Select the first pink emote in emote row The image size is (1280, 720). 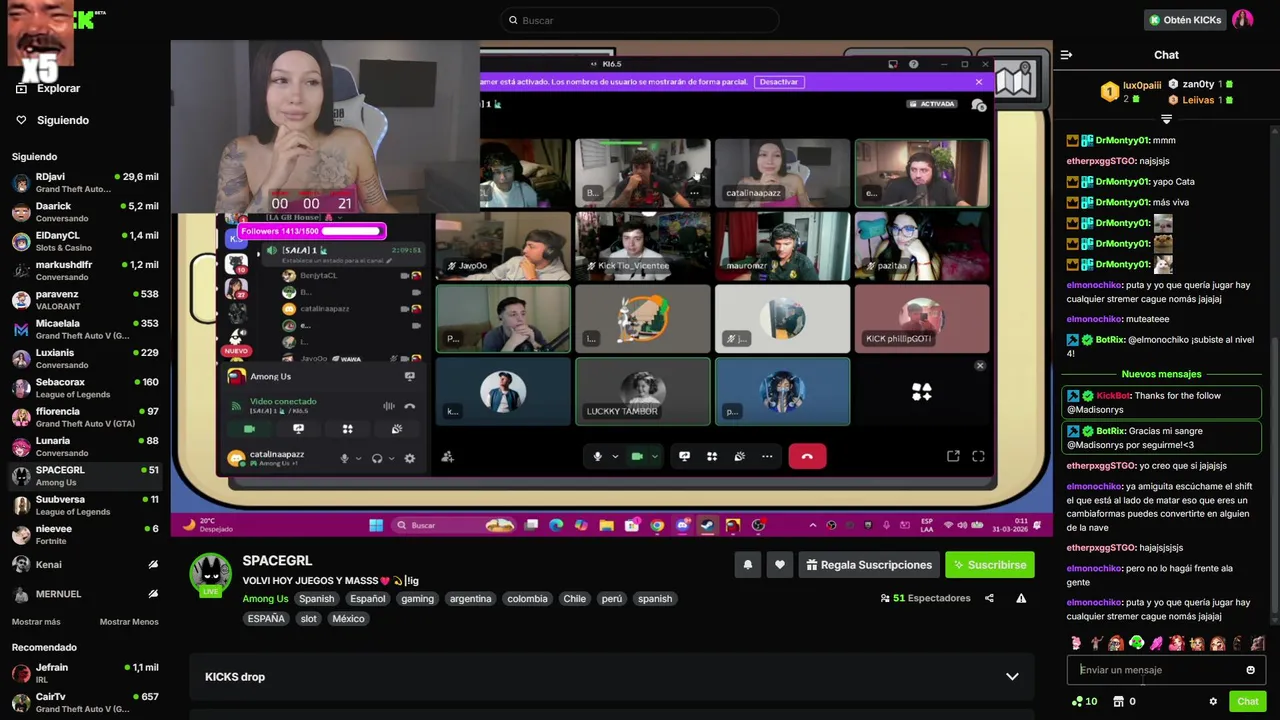[x=1076, y=643]
